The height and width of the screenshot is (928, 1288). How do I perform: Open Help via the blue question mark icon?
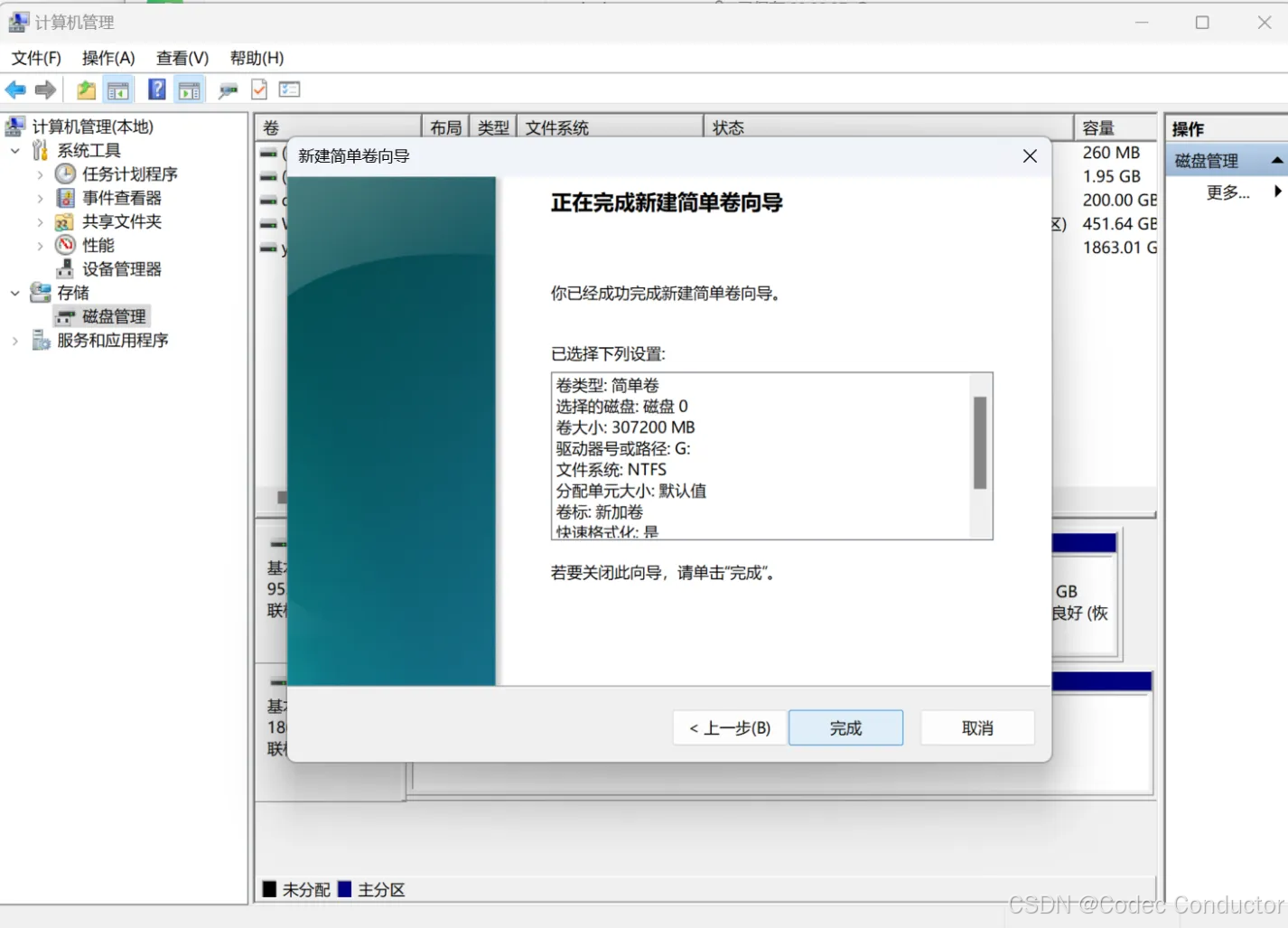[x=157, y=89]
